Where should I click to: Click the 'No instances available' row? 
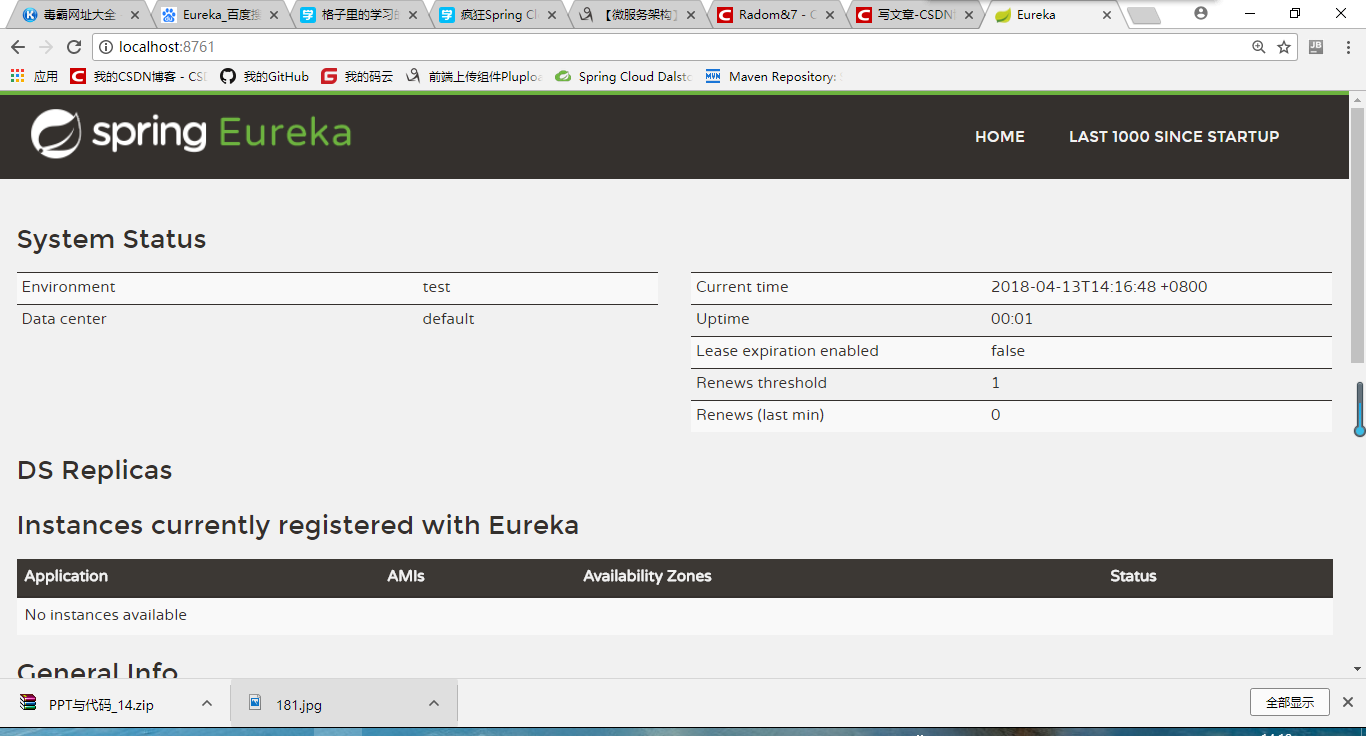pos(675,615)
